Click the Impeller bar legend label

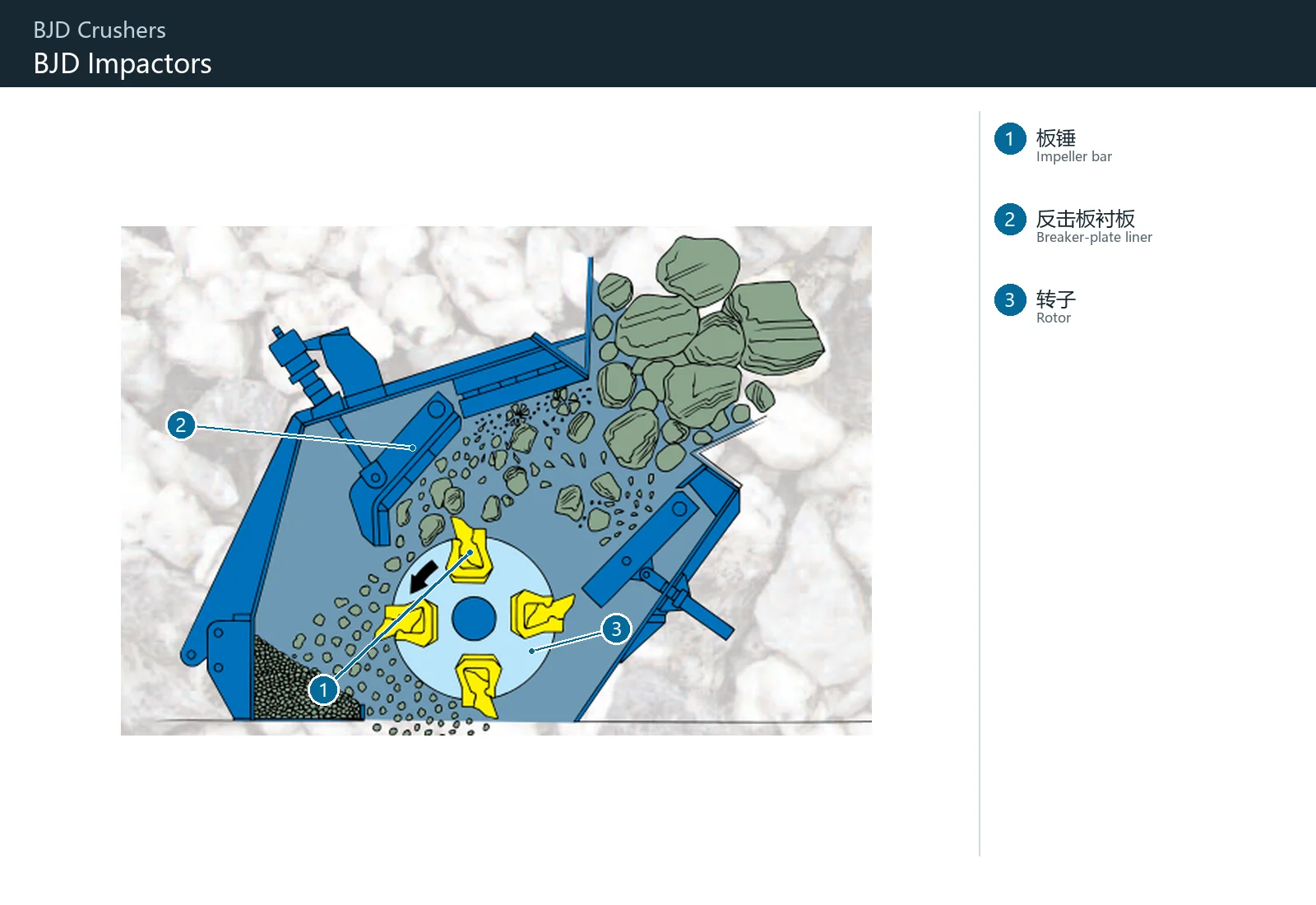[x=1074, y=157]
